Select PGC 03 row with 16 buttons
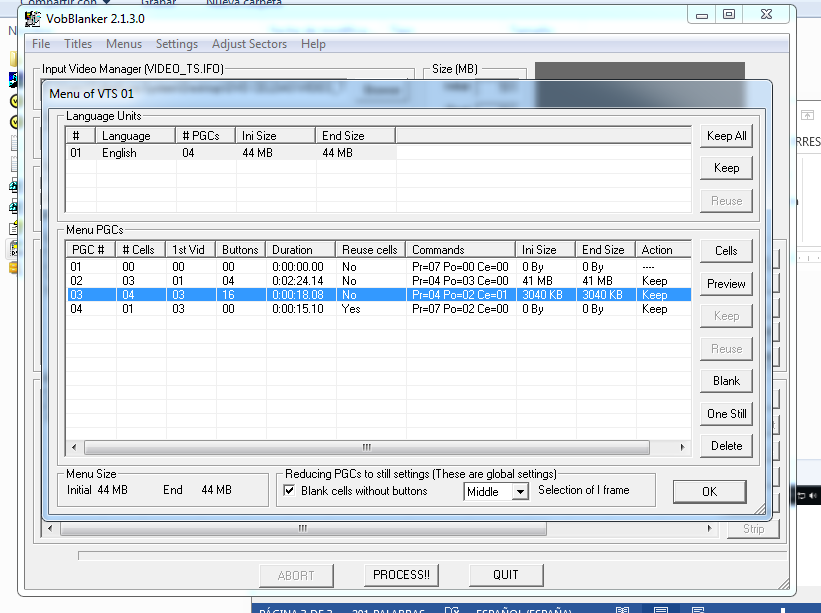821x613 pixels. (378, 295)
